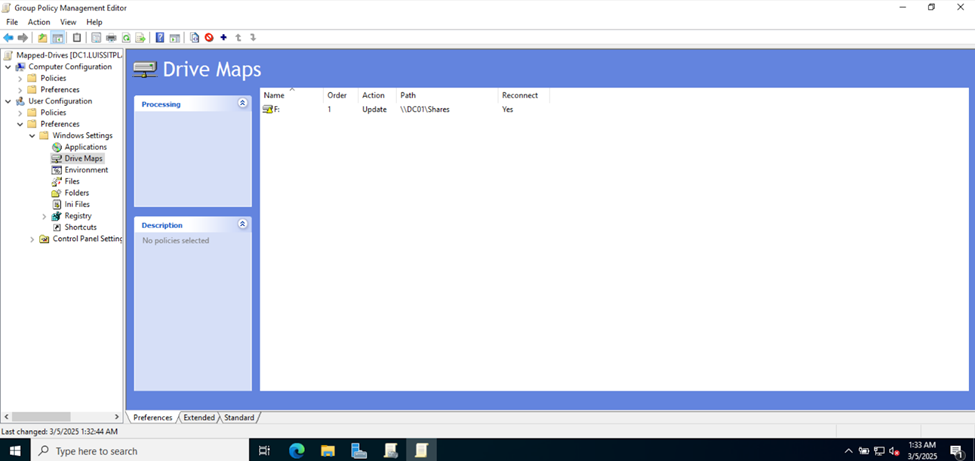Open the Help menu
The image size is (975, 461).
95,22
